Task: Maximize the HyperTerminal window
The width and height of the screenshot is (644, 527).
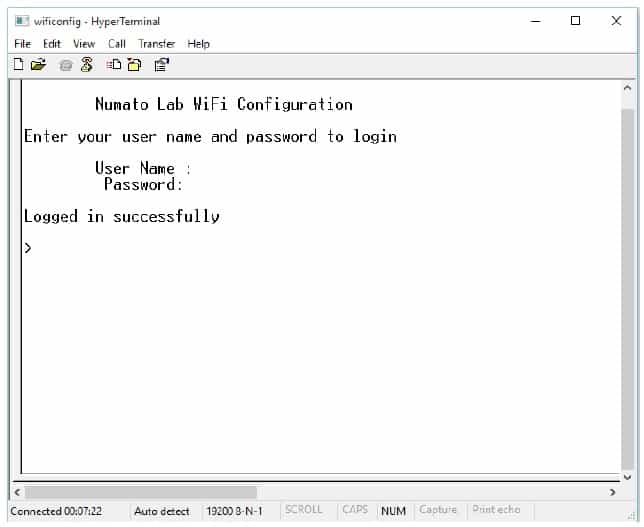Action: (575, 21)
